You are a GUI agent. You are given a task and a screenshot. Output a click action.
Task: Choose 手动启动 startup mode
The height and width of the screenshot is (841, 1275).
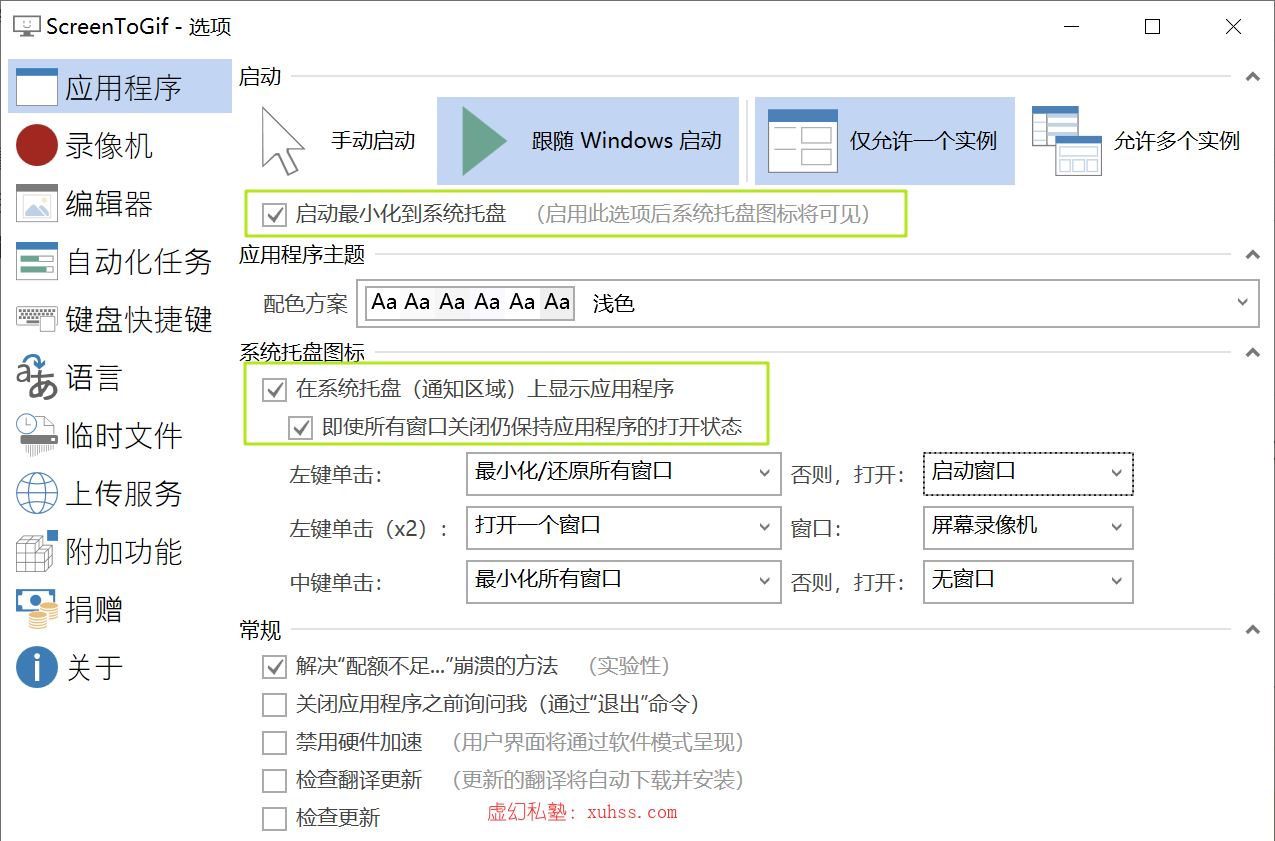(x=337, y=141)
